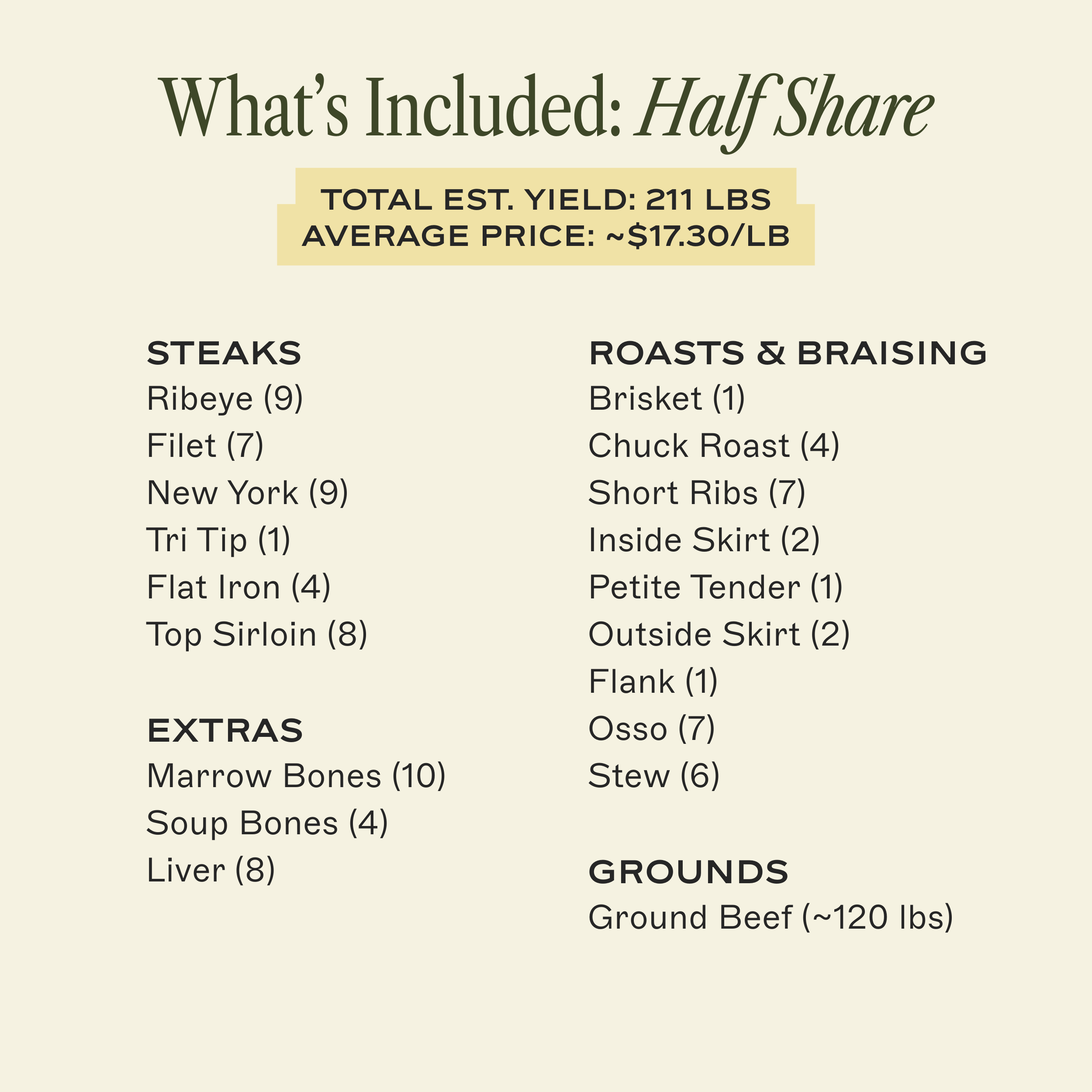Select the Osso (7) entry
1092x1092 pixels.
tap(652, 729)
